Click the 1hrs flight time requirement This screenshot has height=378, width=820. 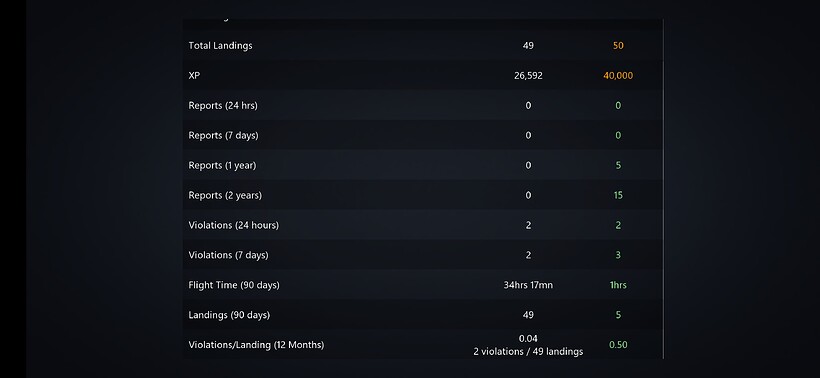[618, 285]
